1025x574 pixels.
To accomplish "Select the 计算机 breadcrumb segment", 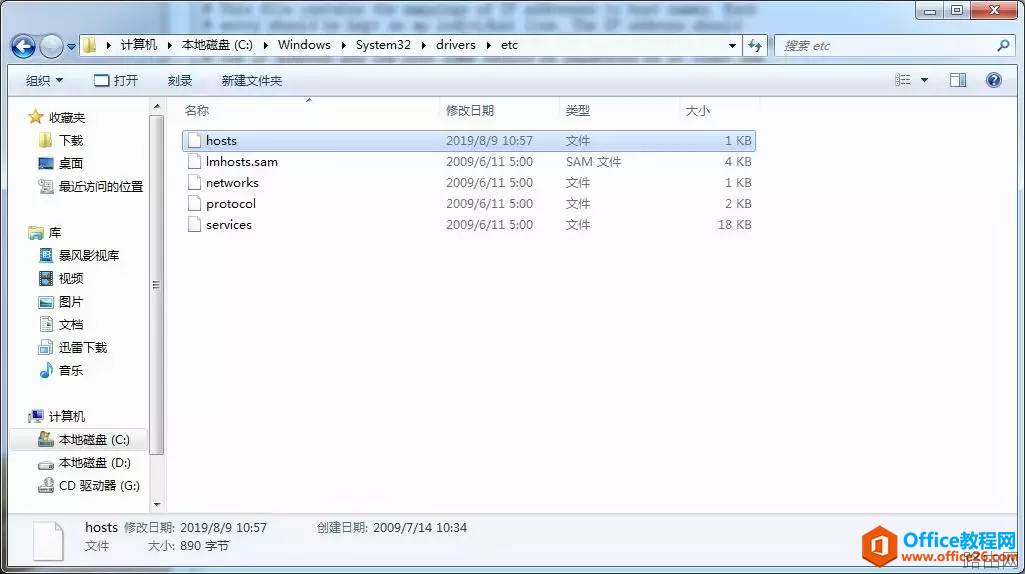I will pyautogui.click(x=139, y=44).
